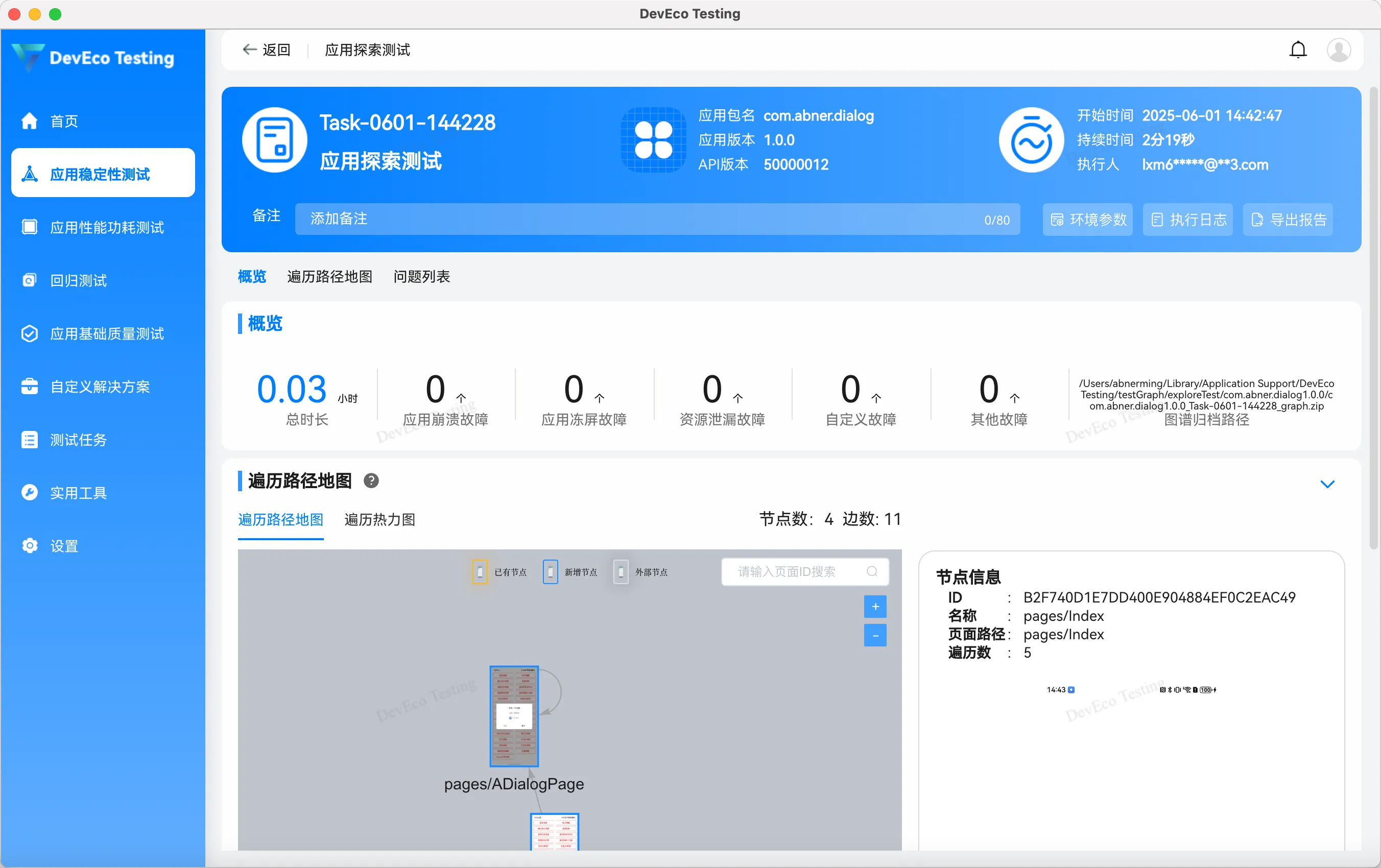Screen dimensions: 1381x868
Task: Open the user profile avatar
Action: click(1339, 50)
